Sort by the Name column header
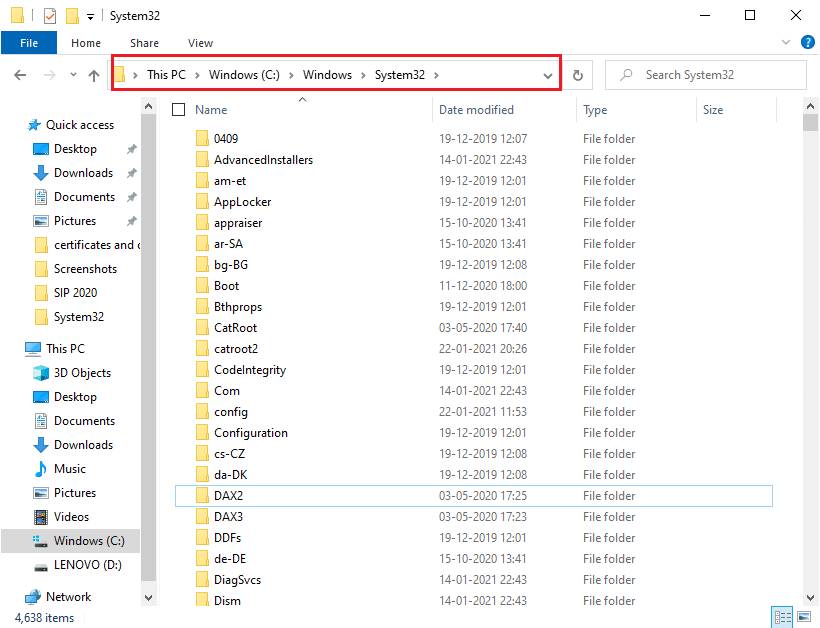Image resolution: width=820 pixels, height=628 pixels. (x=211, y=110)
